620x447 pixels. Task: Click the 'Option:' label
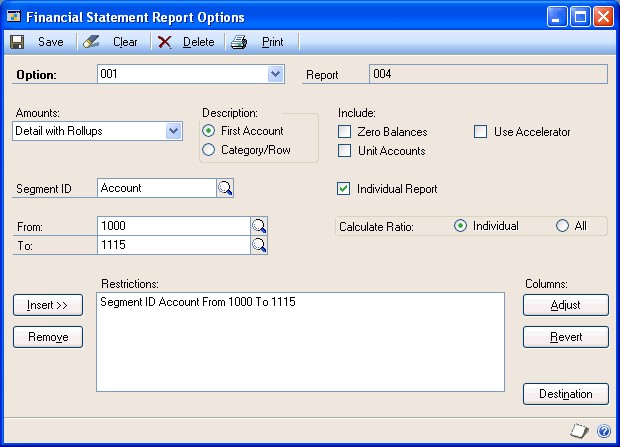pos(36,75)
